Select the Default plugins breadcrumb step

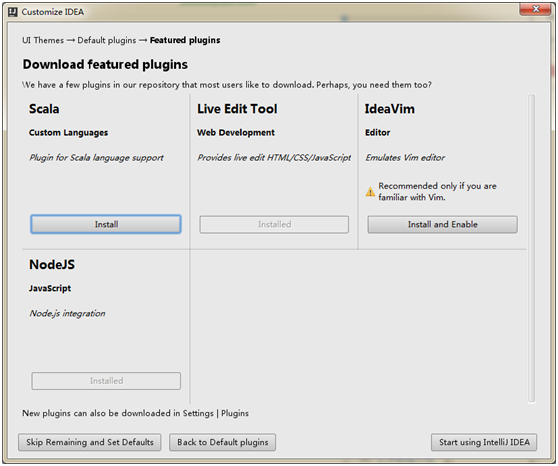(107, 40)
